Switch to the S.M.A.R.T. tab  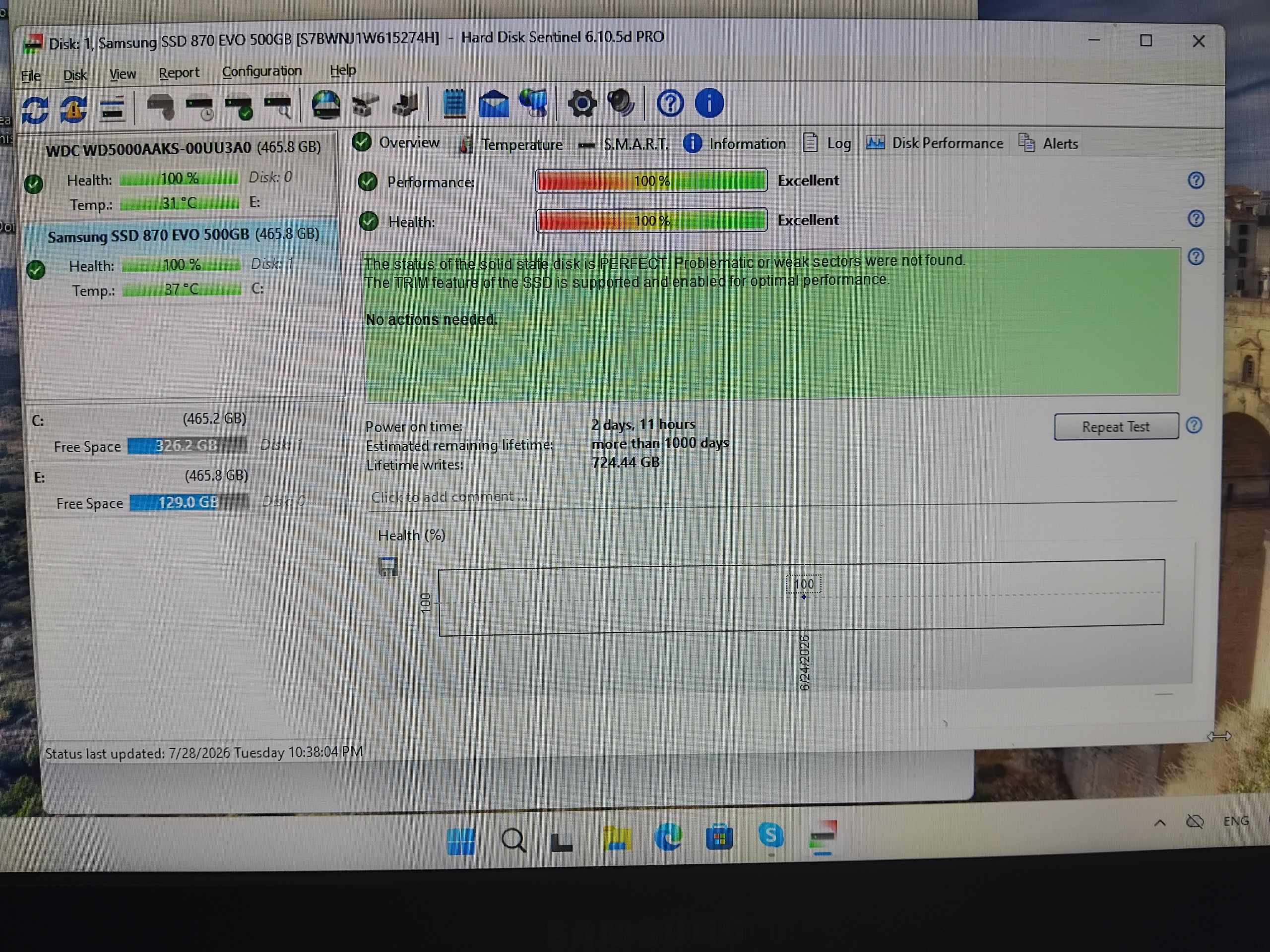(x=624, y=145)
